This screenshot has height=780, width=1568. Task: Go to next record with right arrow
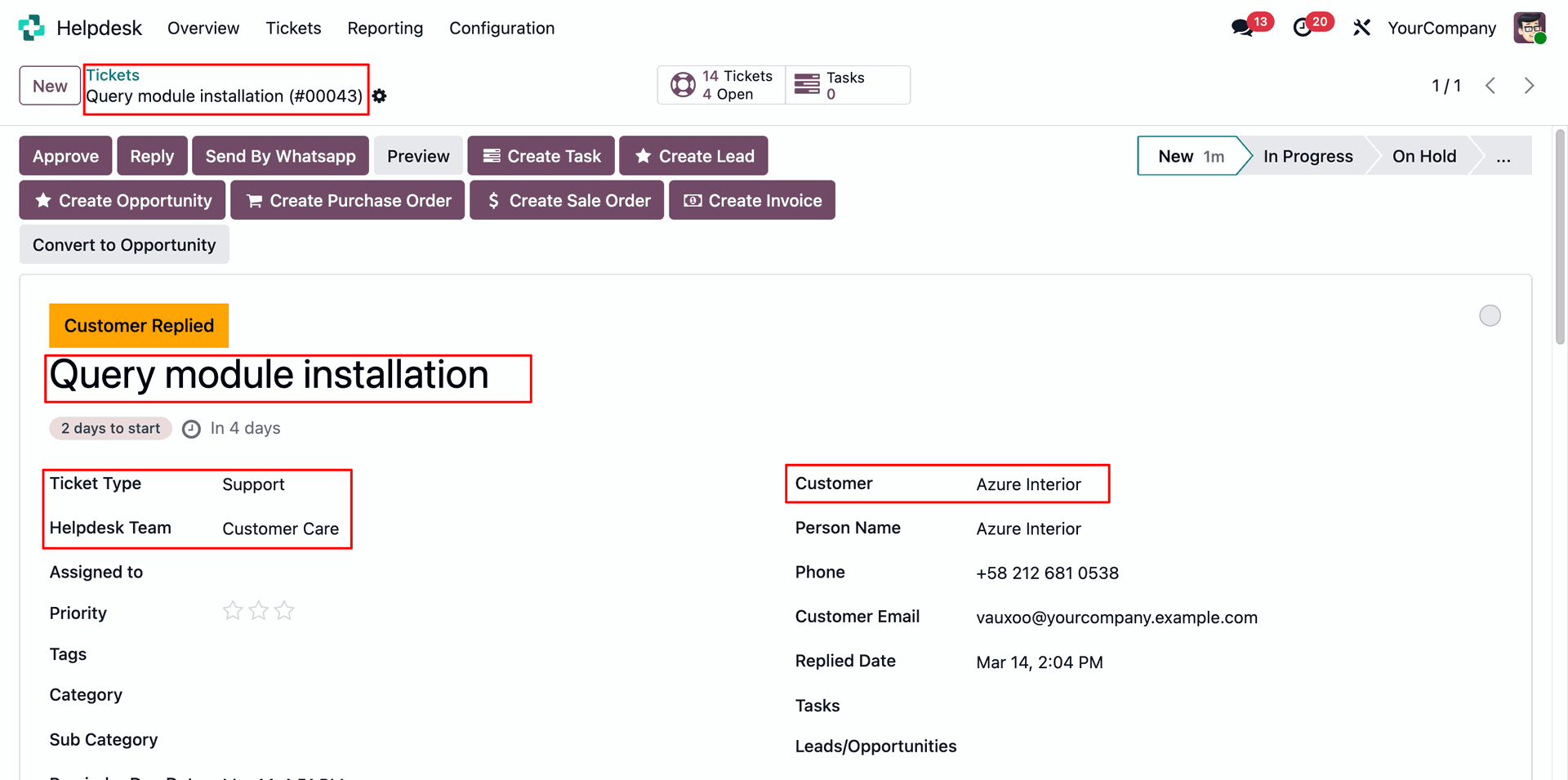tap(1529, 86)
